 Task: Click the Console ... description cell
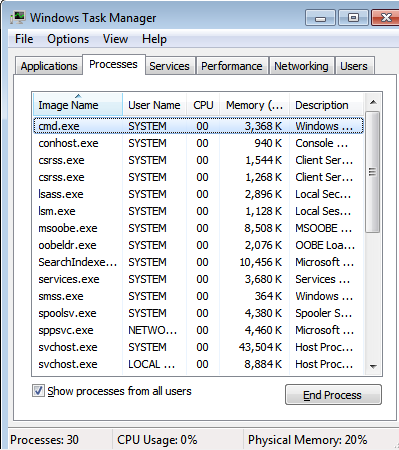[x=322, y=143]
